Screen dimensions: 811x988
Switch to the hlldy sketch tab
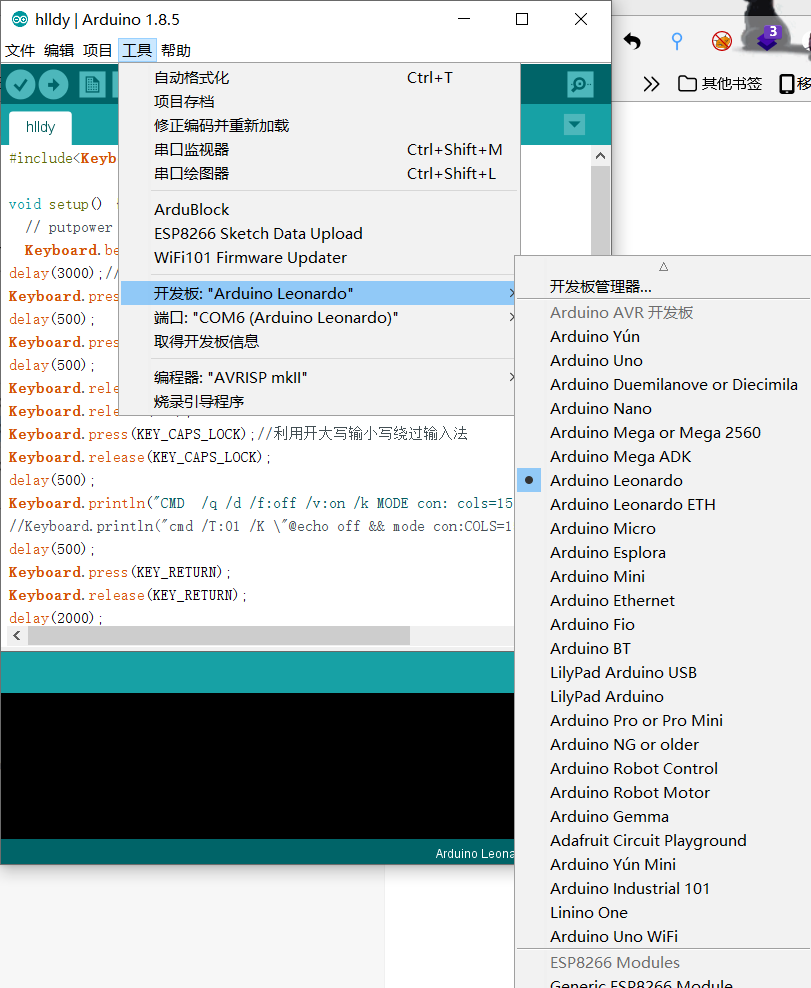(x=40, y=127)
